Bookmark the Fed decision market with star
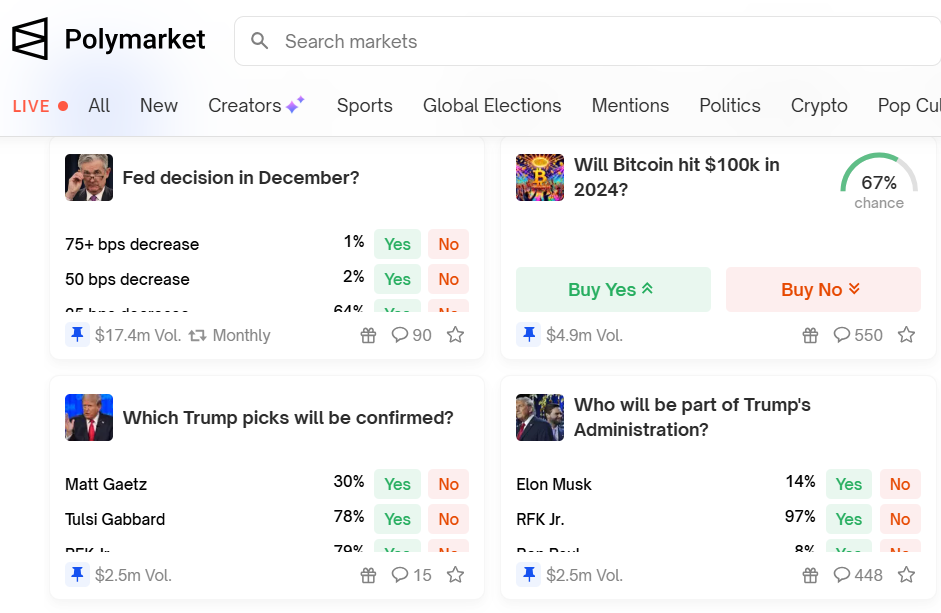The width and height of the screenshot is (941, 613). 455,335
